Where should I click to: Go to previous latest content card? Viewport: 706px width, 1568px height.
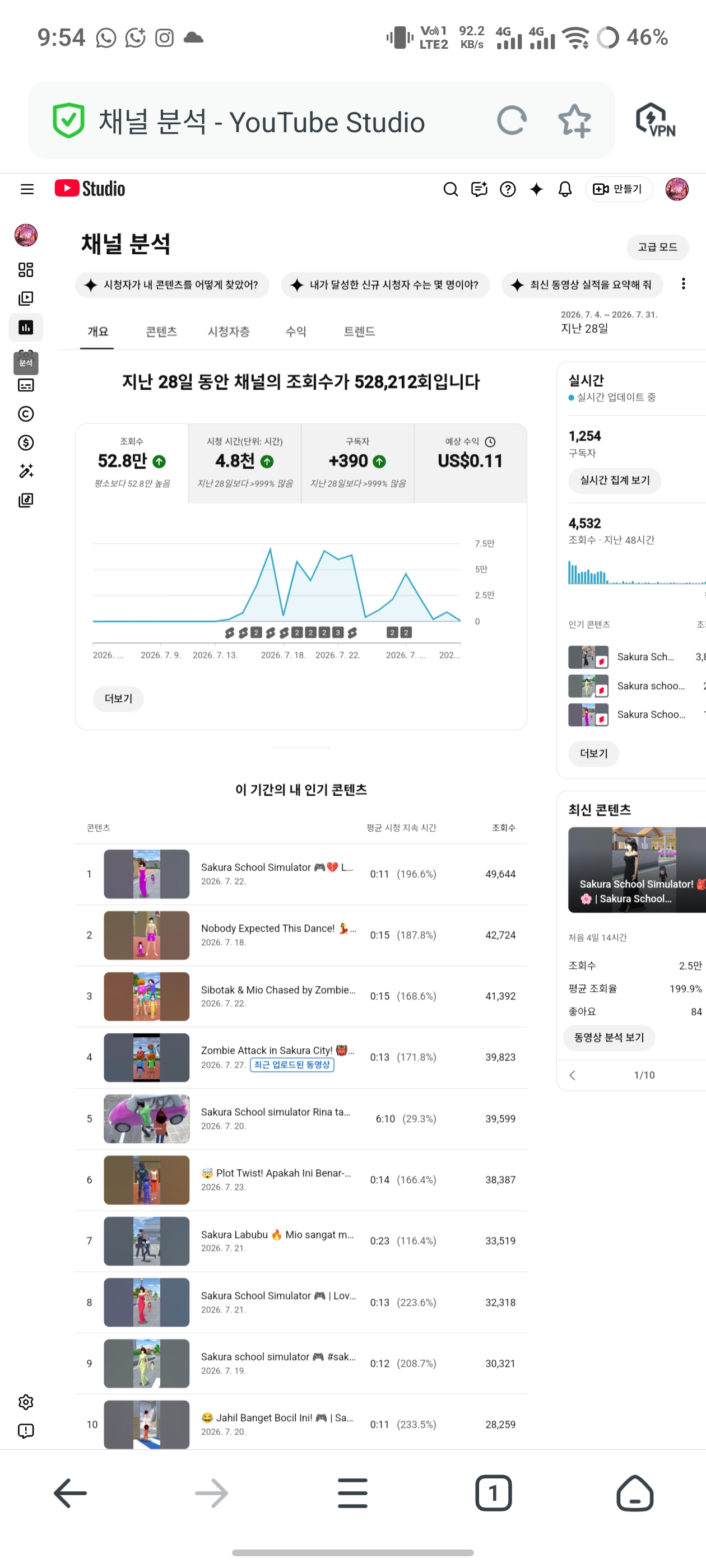point(573,1075)
